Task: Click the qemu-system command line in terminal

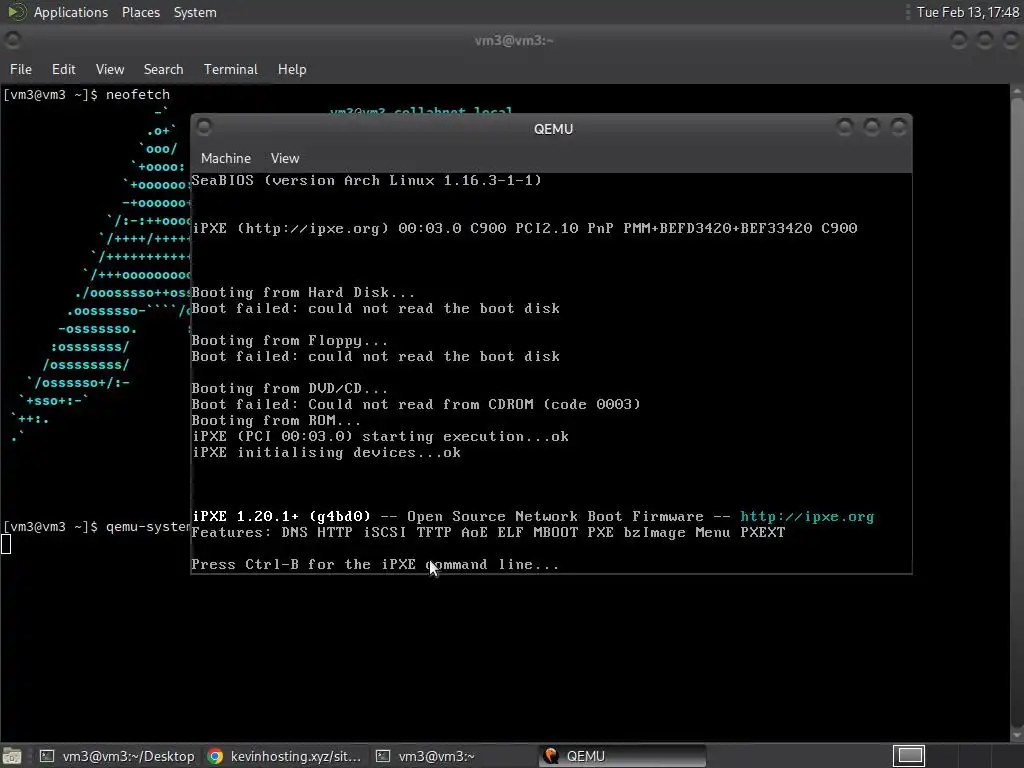Action: coord(148,527)
